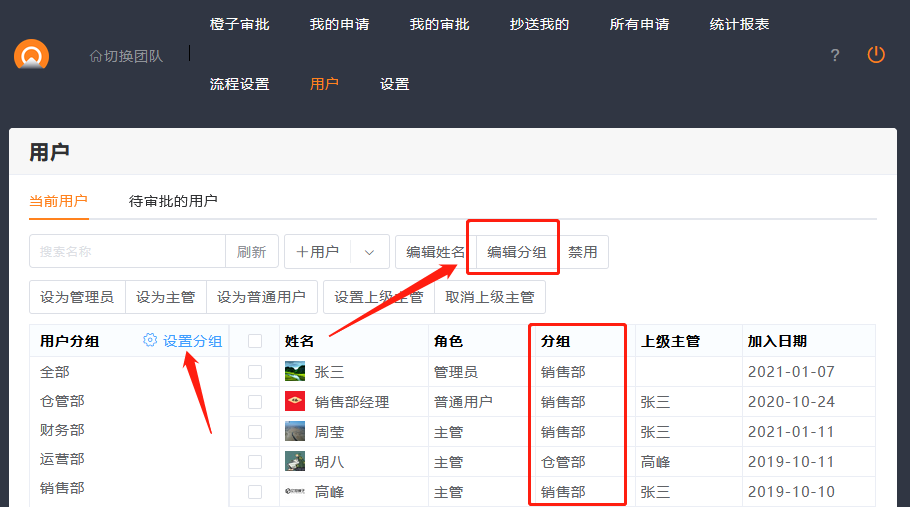Check the box next to 周莹
The image size is (910, 507).
(x=255, y=432)
